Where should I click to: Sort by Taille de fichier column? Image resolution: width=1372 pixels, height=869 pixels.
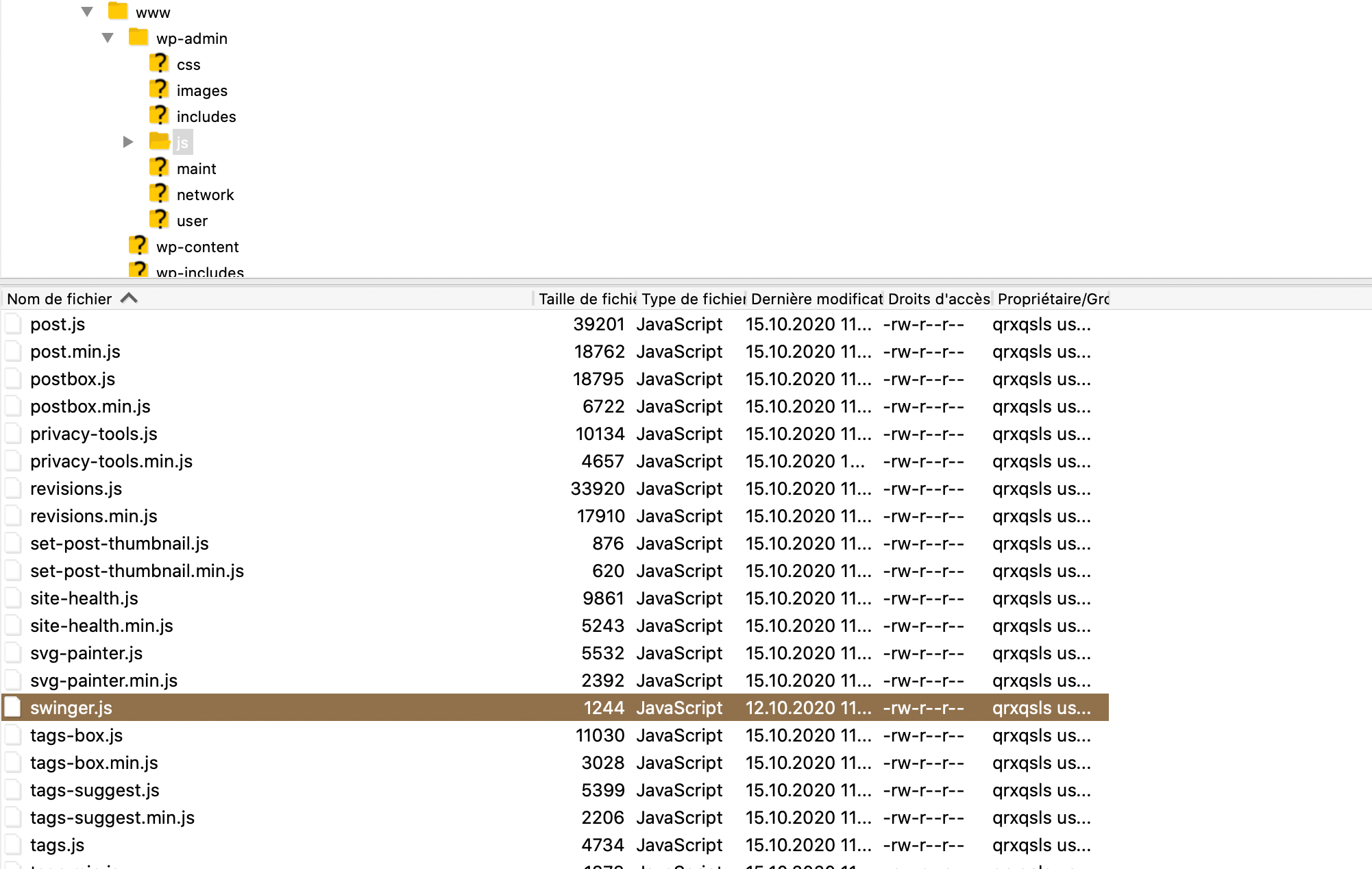click(586, 299)
